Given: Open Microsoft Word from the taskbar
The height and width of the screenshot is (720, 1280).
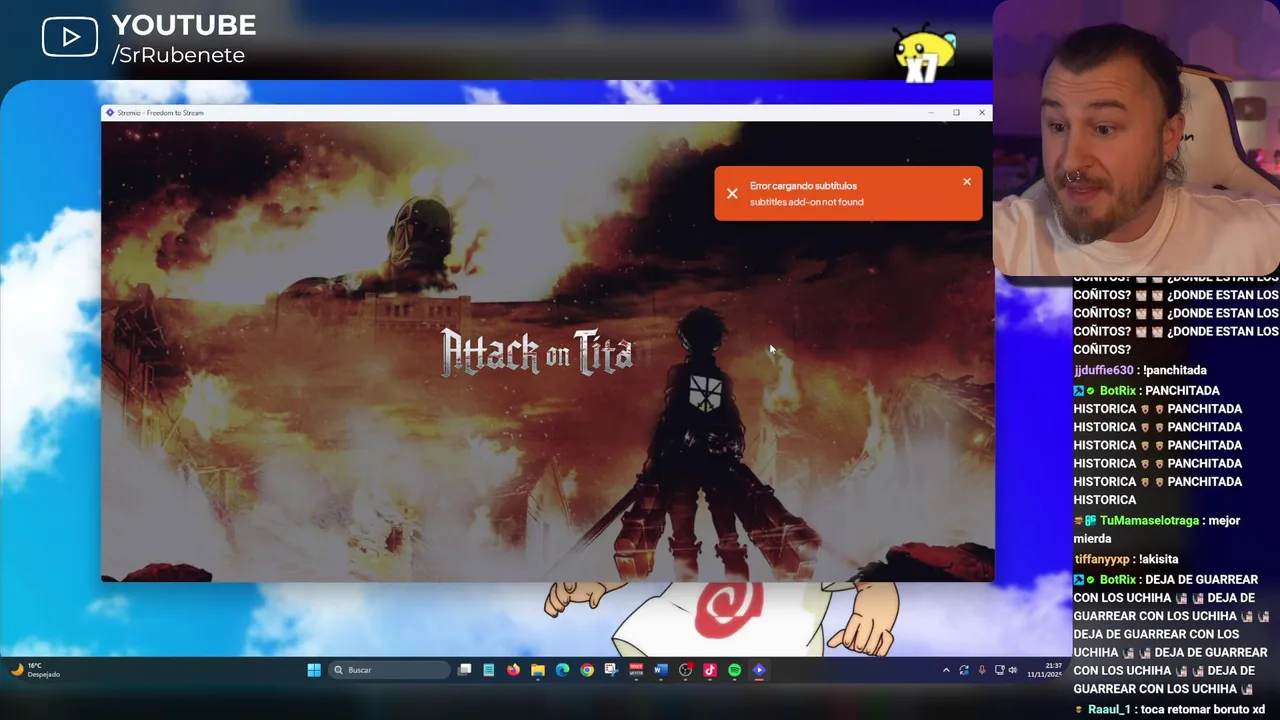Looking at the screenshot, I should 661,670.
